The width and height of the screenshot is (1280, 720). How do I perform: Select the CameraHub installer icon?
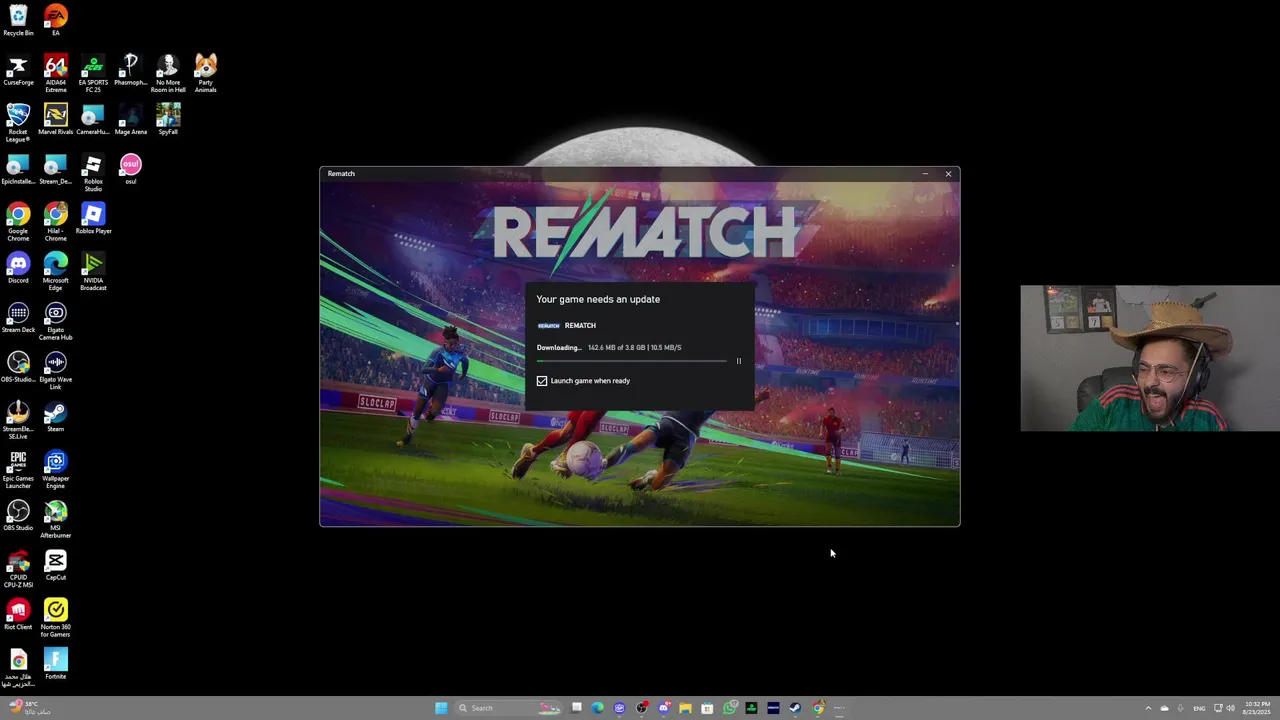(93, 119)
